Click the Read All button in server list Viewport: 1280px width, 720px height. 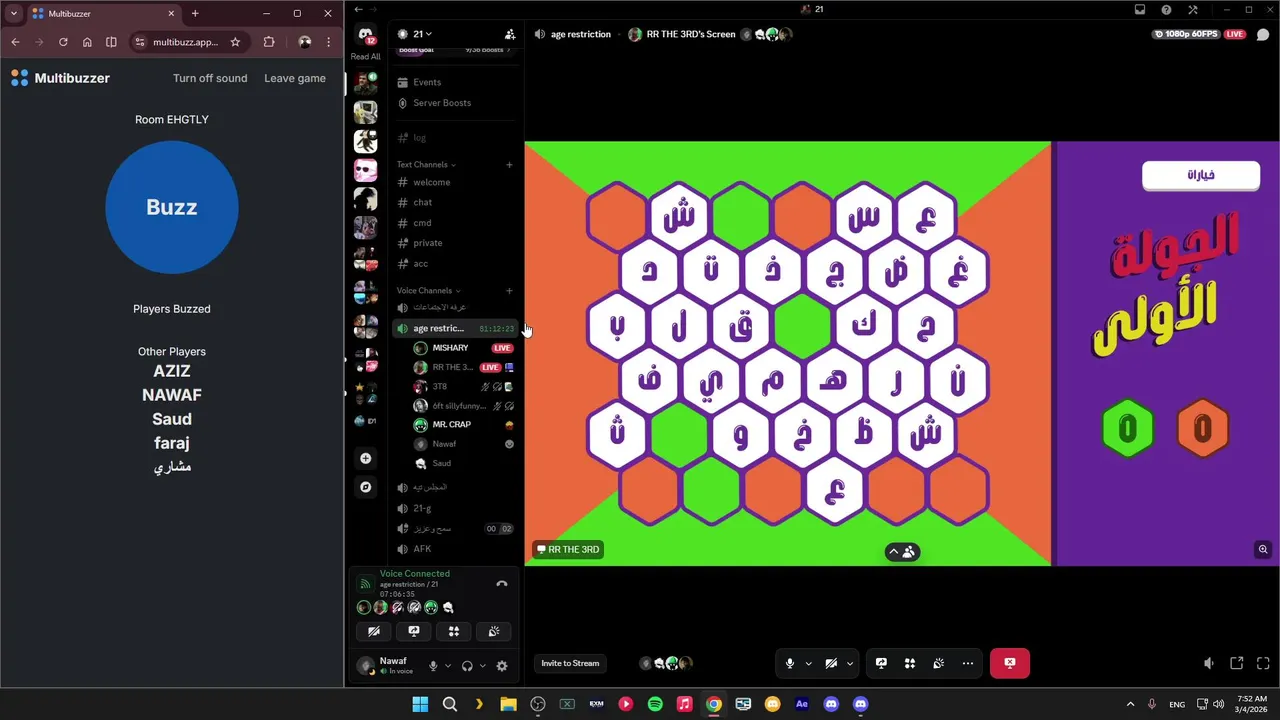366,57
